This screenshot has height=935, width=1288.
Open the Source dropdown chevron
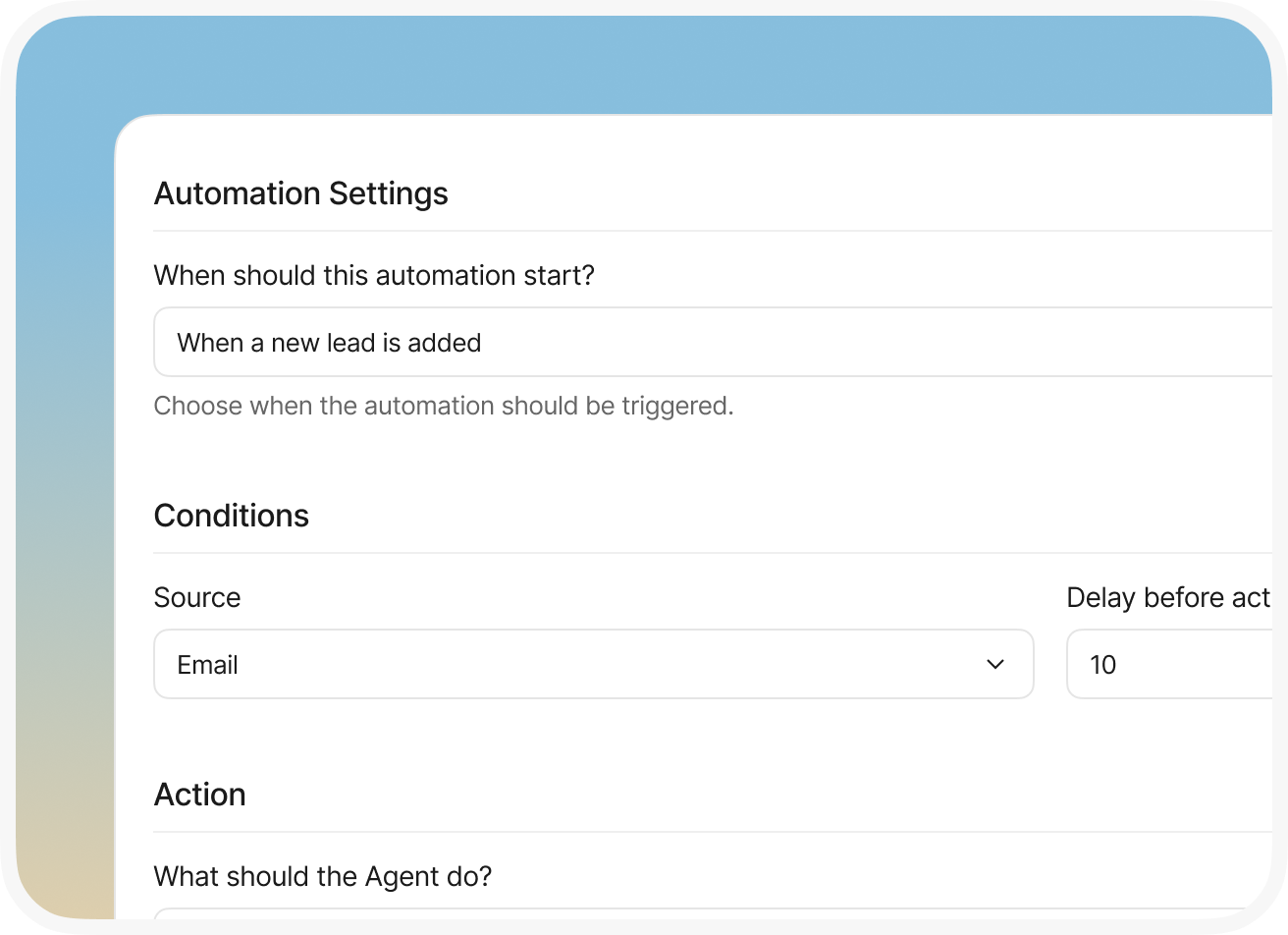point(994,664)
